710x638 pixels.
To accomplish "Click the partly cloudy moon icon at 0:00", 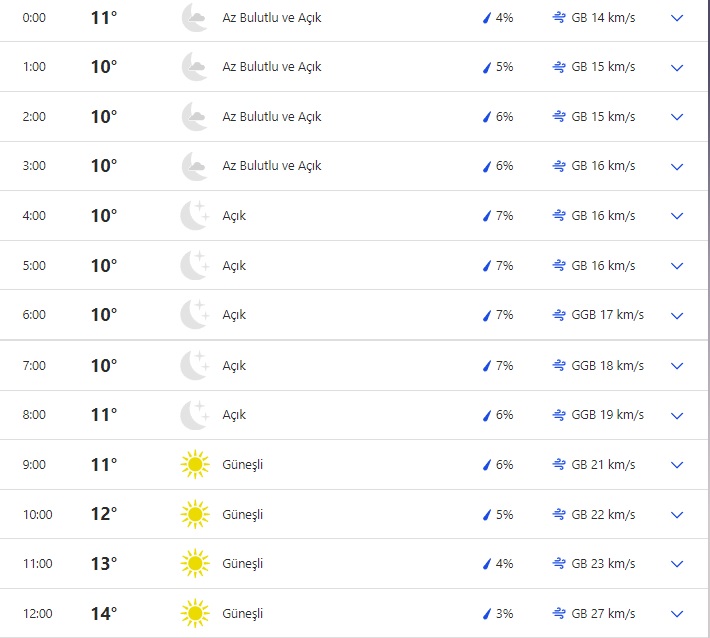I will 194,17.
